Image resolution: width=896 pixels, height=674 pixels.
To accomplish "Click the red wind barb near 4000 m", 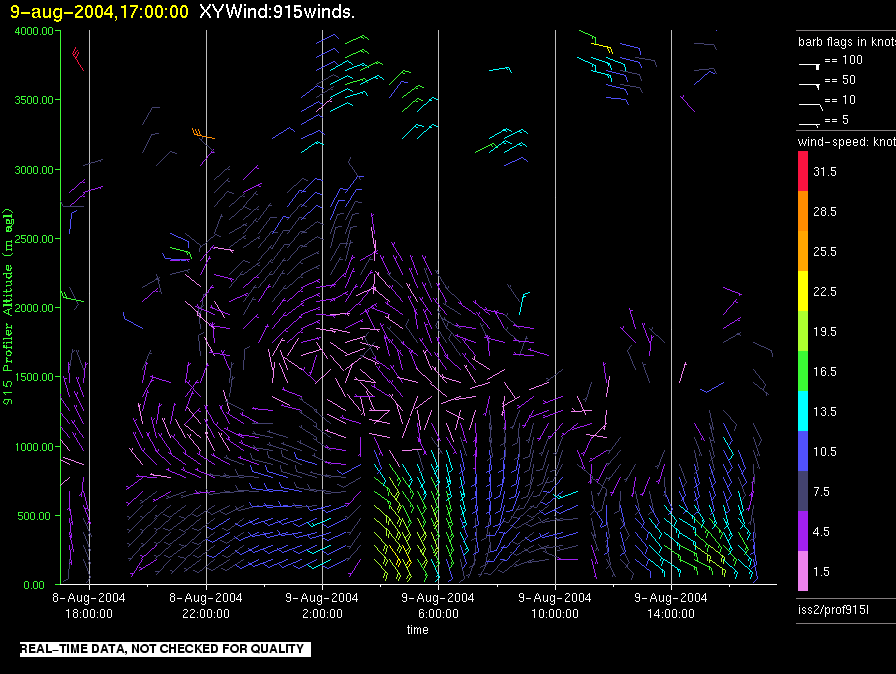I will coord(78,59).
